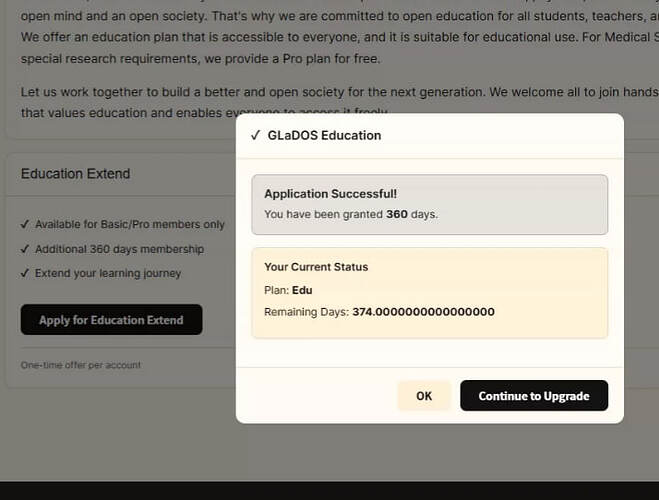The width and height of the screenshot is (659, 500).
Task: Click Apply for Education Extend button
Action: [111, 320]
